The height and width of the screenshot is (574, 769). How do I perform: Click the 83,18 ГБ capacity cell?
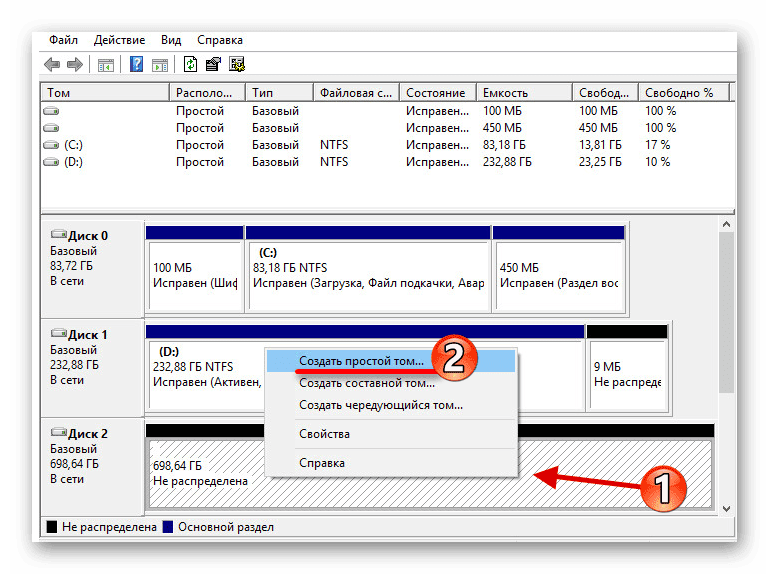pos(504,145)
